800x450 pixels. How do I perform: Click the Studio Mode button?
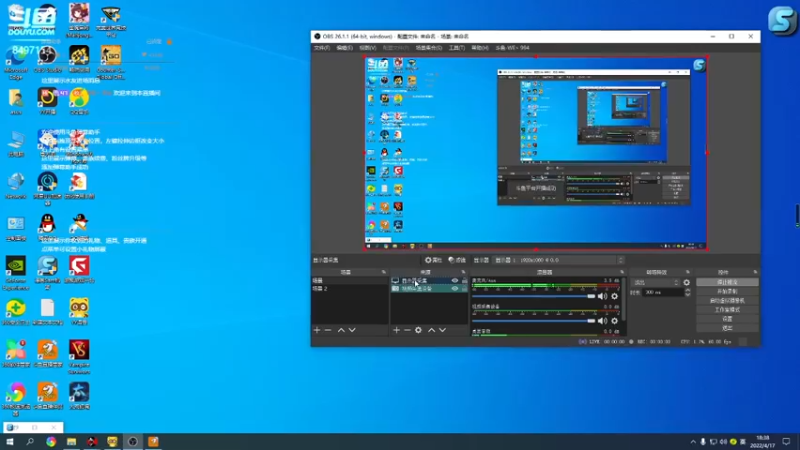(x=727, y=310)
